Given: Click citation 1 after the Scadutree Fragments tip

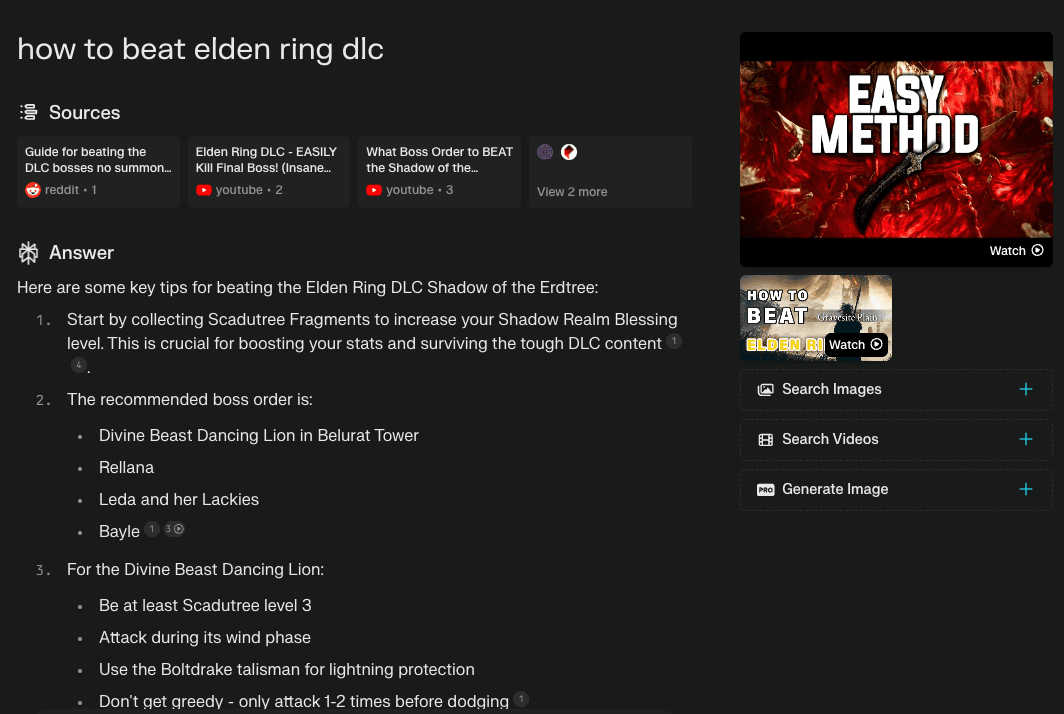Looking at the screenshot, I should 674,341.
